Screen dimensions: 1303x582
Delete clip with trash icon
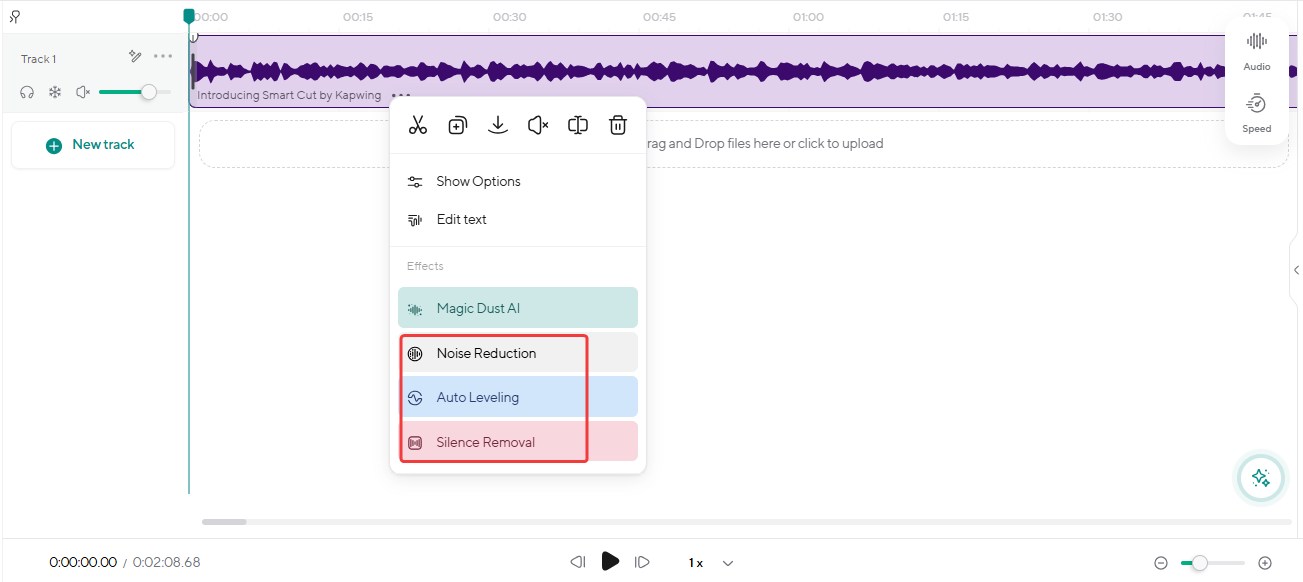[618, 125]
